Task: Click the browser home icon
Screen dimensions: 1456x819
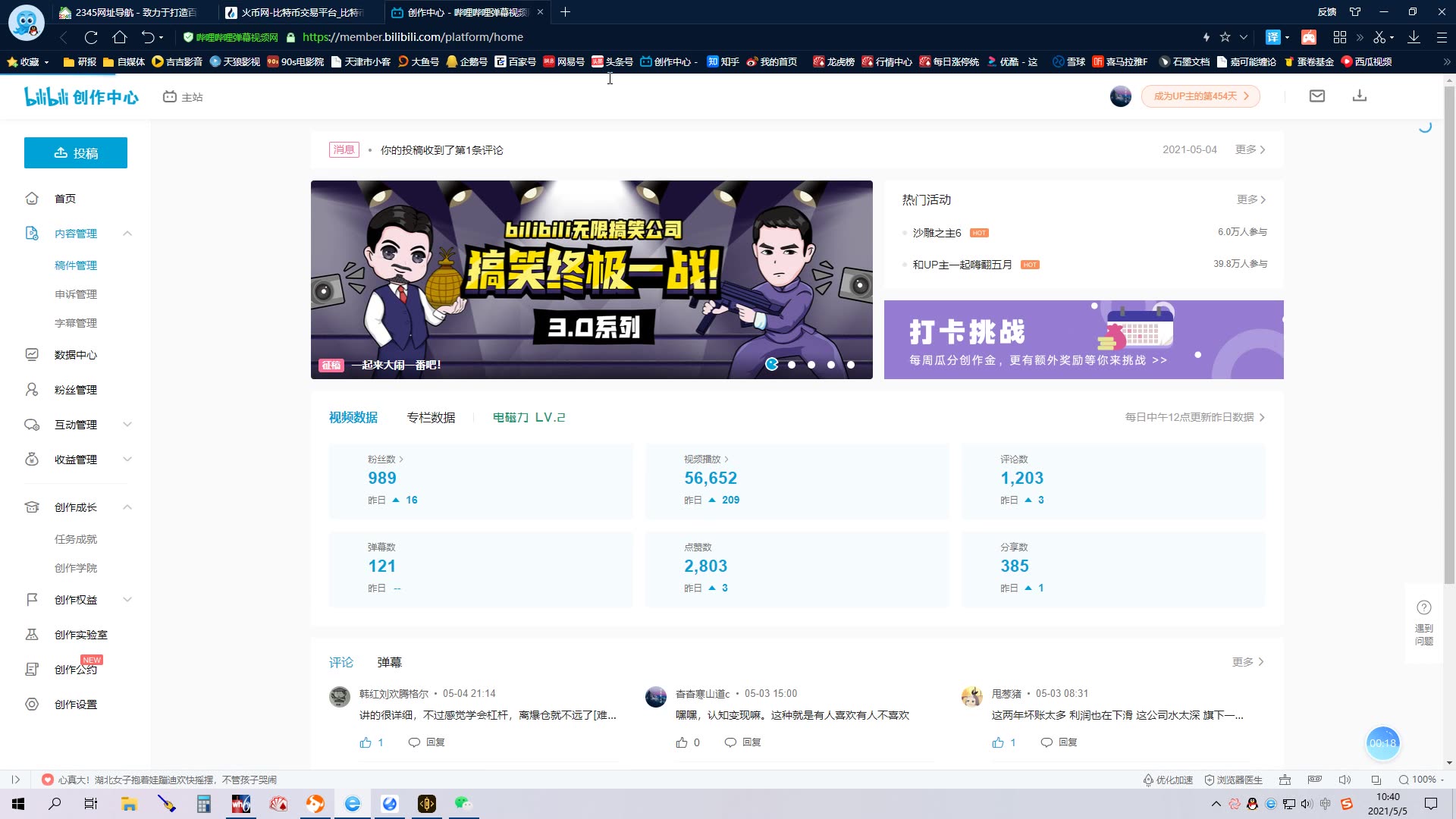Action: (x=120, y=37)
